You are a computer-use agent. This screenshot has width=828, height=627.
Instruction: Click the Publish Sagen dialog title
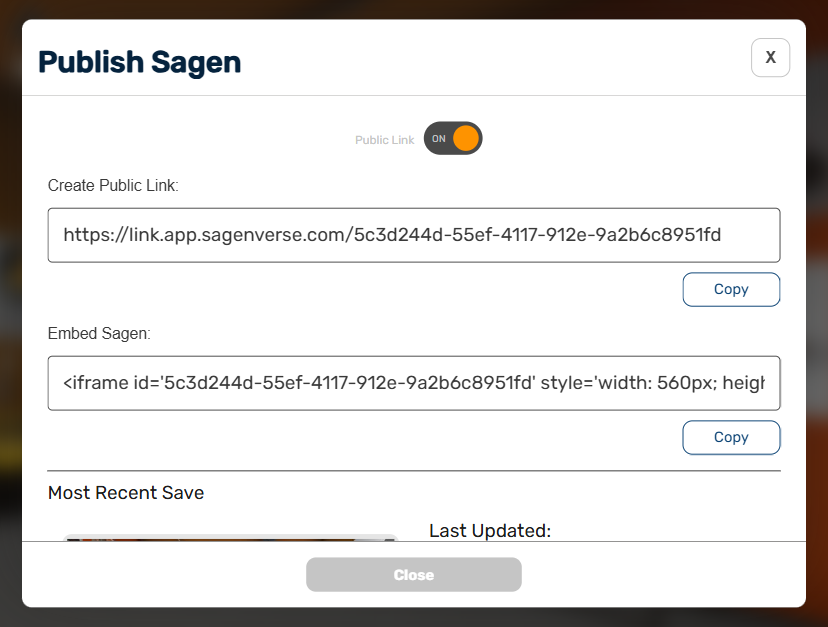139,61
